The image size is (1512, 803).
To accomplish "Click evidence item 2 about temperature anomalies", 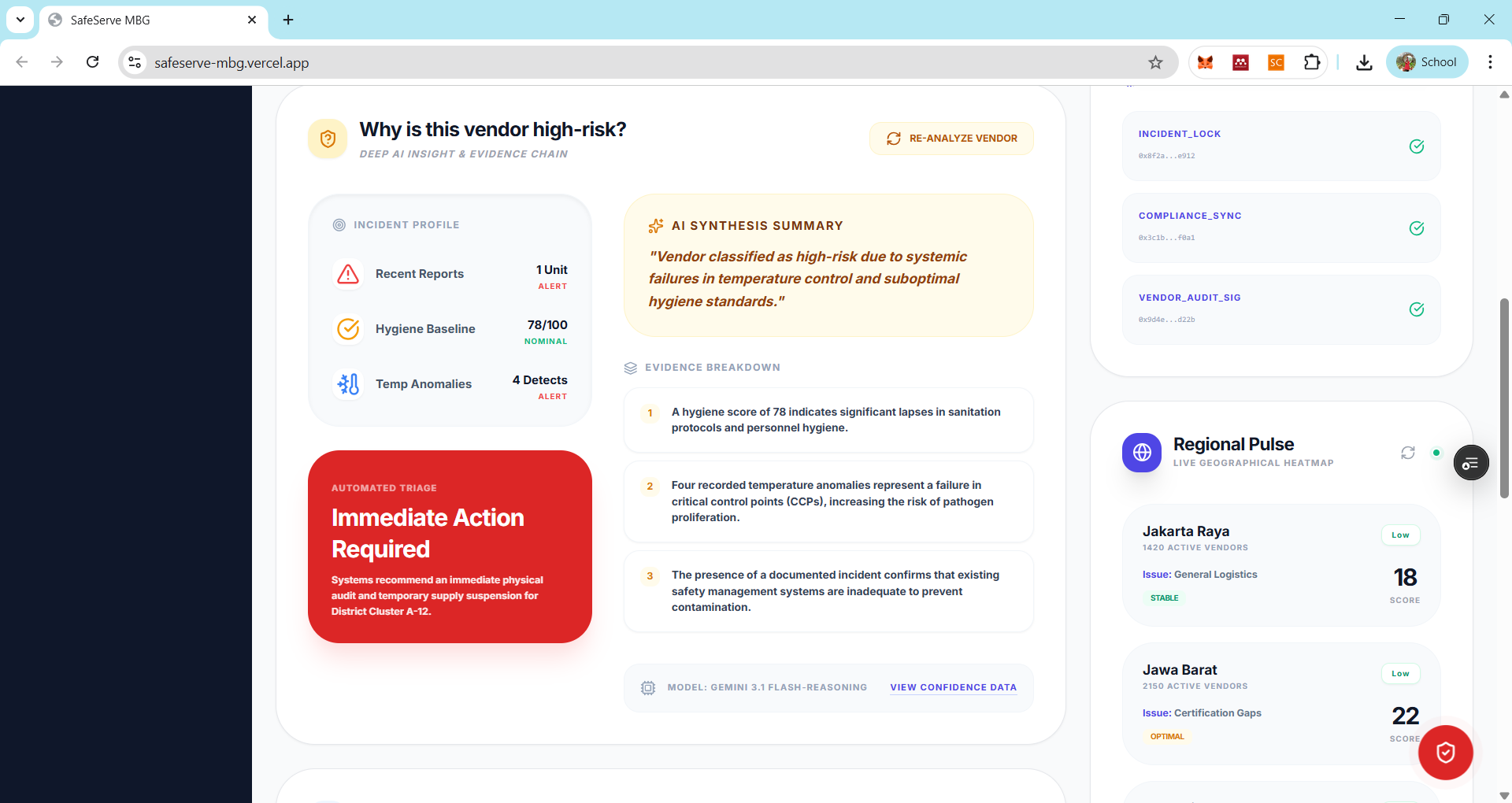I will [828, 501].
